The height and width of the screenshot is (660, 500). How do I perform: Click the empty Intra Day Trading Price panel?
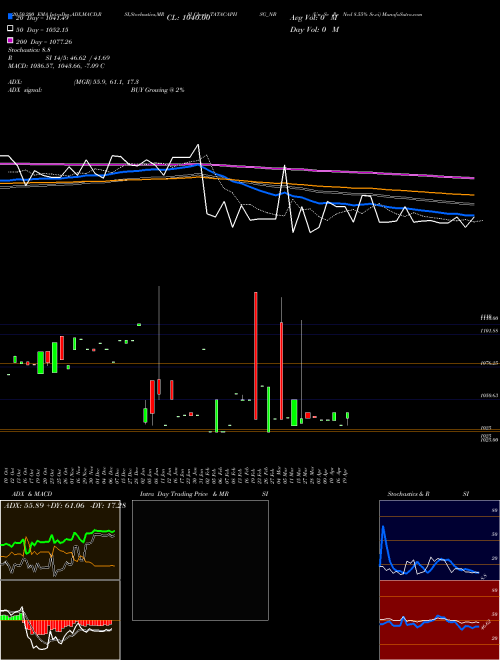[200, 560]
